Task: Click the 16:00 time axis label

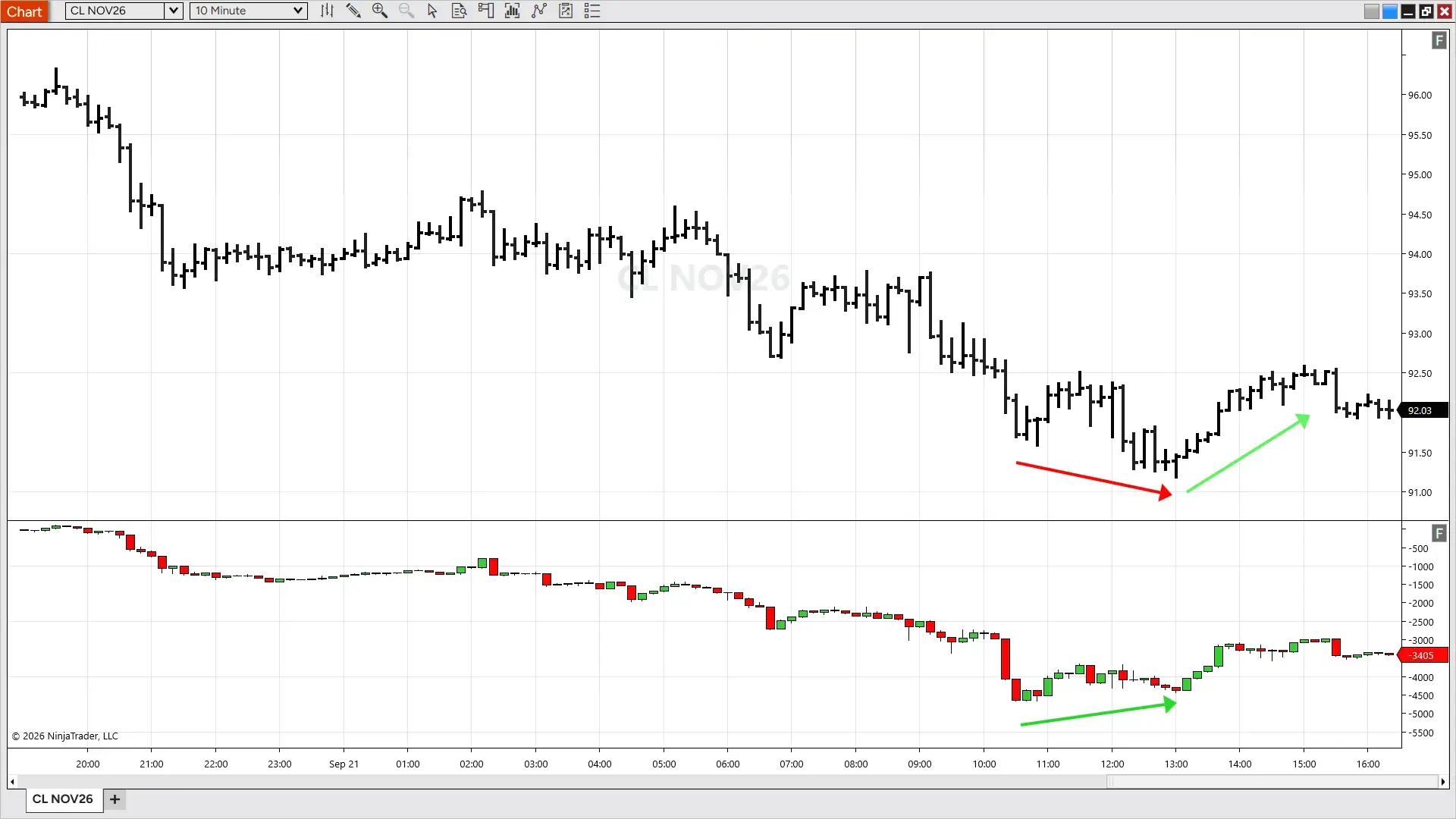Action: [1368, 764]
